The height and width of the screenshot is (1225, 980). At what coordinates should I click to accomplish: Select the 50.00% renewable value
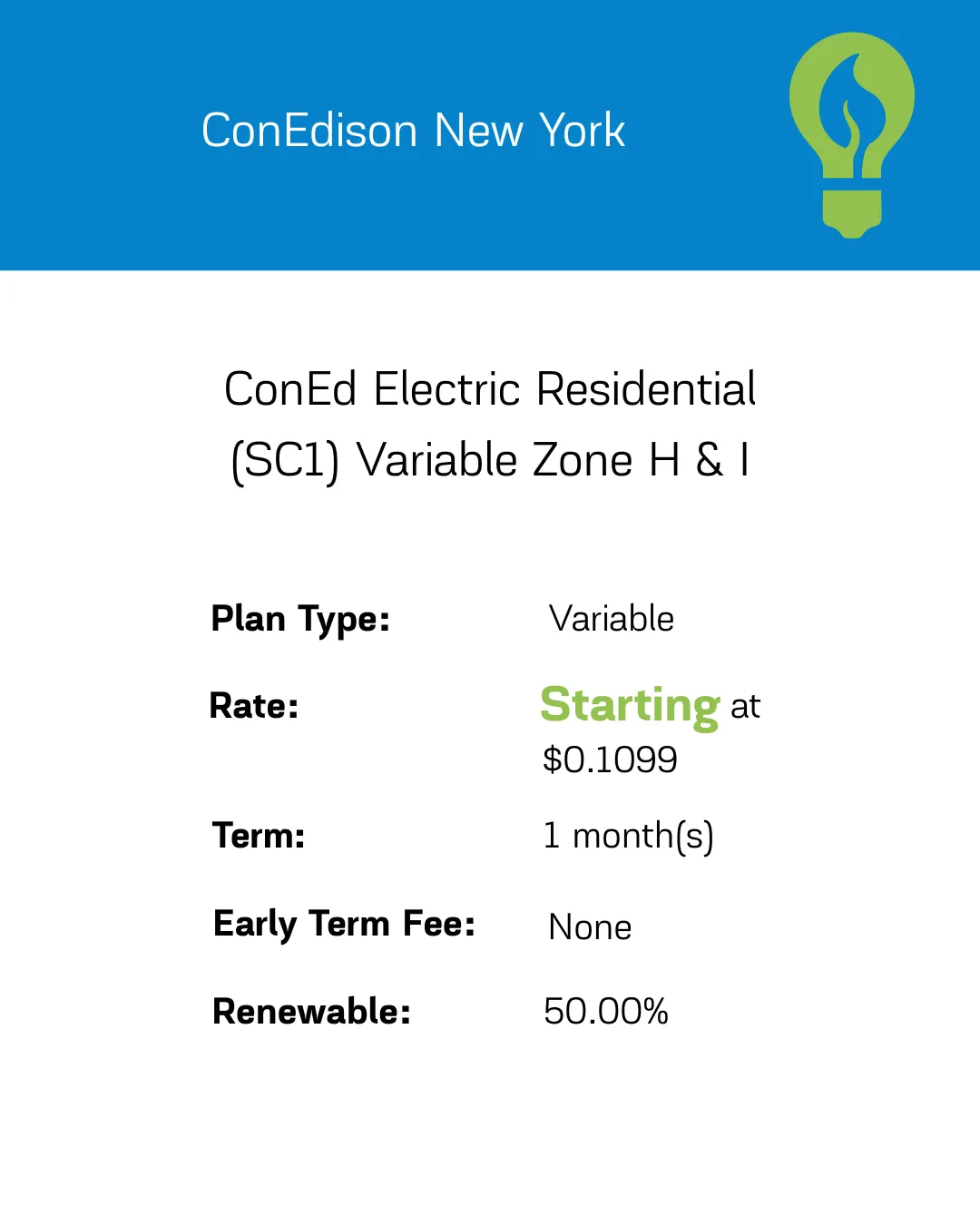pos(606,1012)
